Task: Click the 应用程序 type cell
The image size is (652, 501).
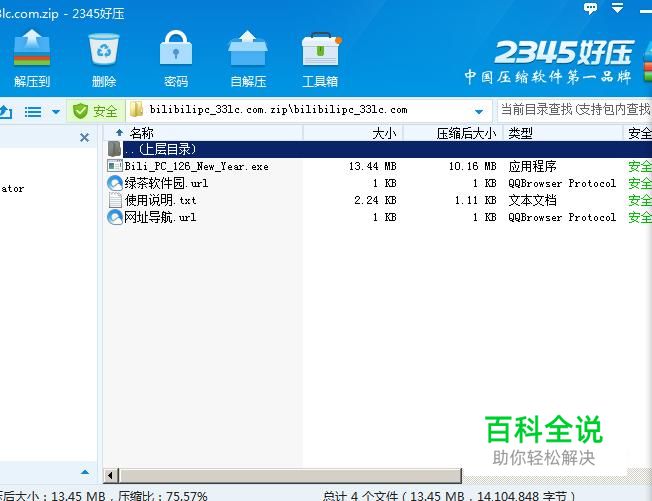Action: coord(533,166)
